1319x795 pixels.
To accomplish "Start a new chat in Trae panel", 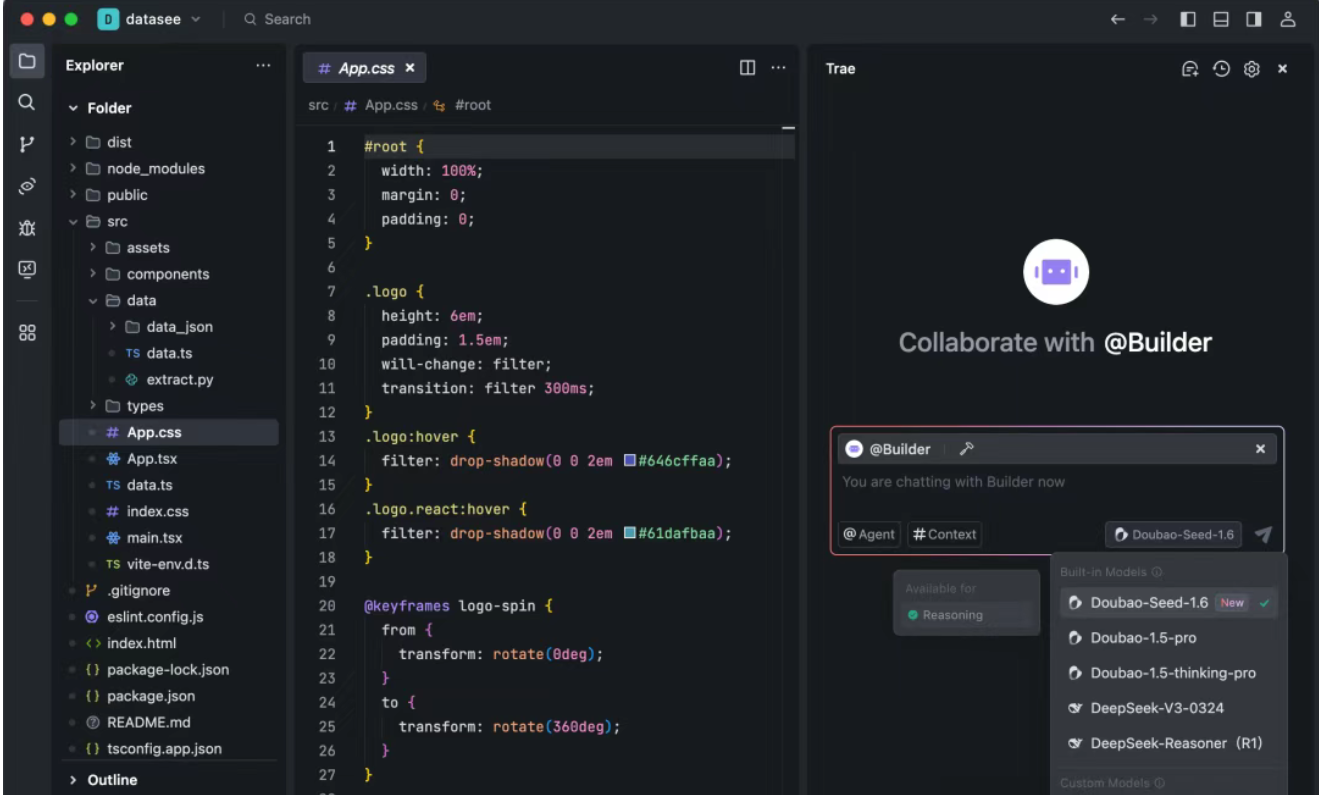I will (1190, 69).
